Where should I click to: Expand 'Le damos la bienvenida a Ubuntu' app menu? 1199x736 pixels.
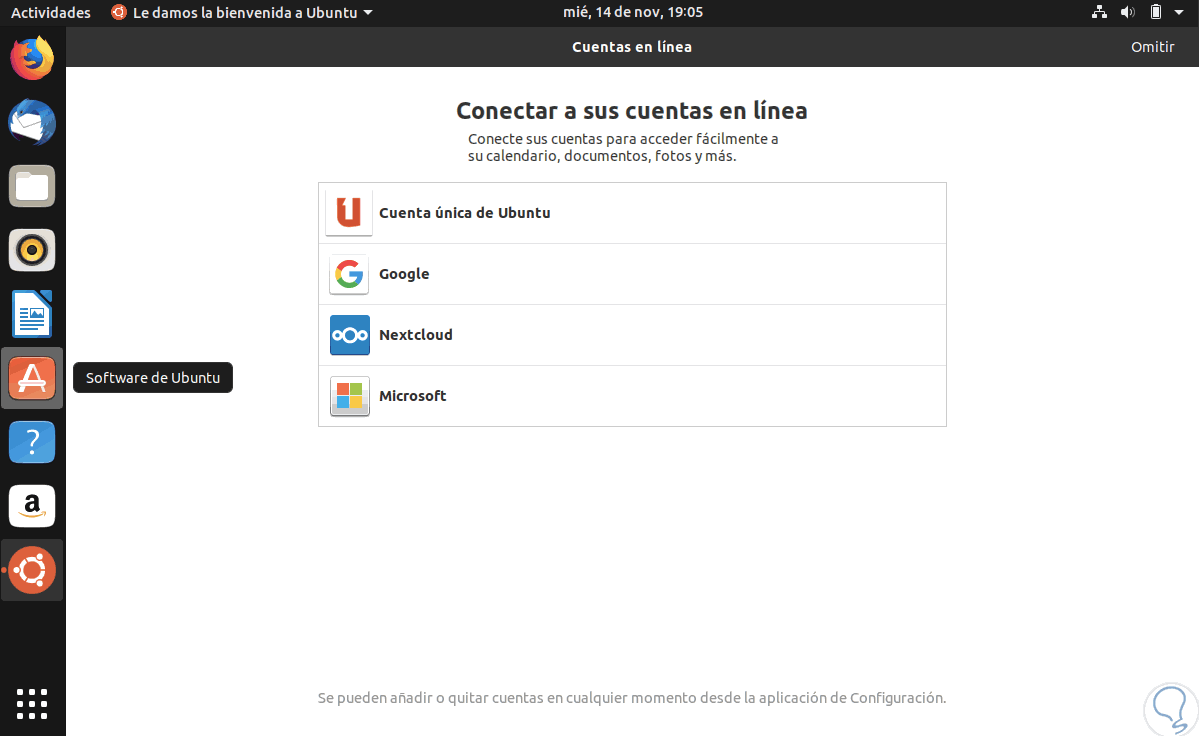pyautogui.click(x=242, y=13)
